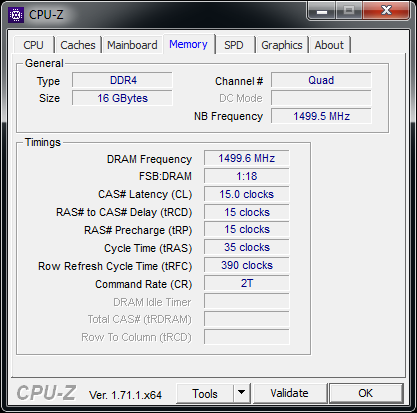Click the DRAM Frequency 1499.6 MHz value

[247, 158]
